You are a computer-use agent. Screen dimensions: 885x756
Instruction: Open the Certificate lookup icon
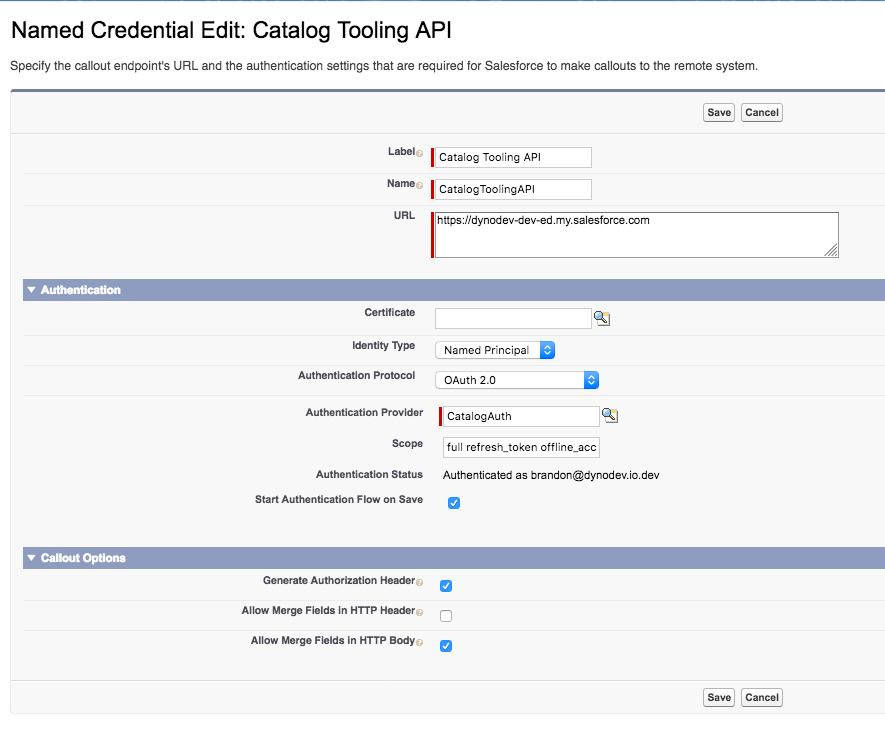click(602, 318)
